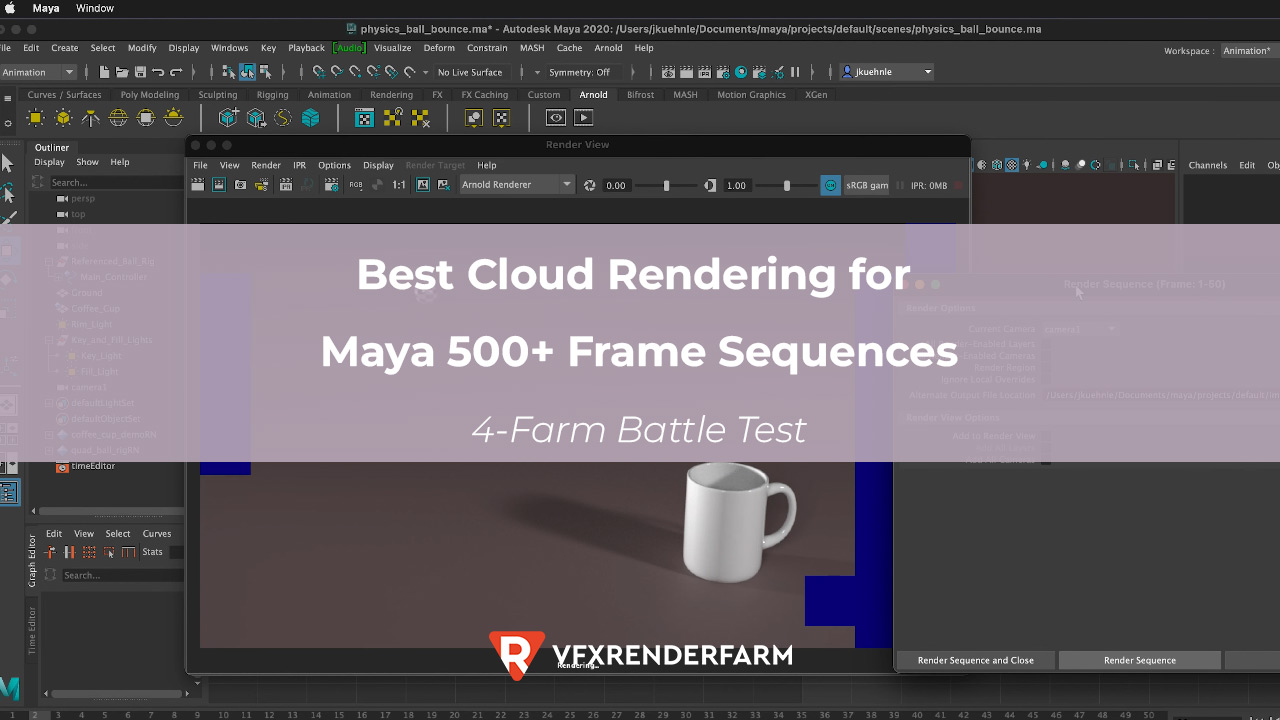The height and width of the screenshot is (720, 1280).
Task: Open Workspace Animation* dropdown
Action: (1248, 51)
